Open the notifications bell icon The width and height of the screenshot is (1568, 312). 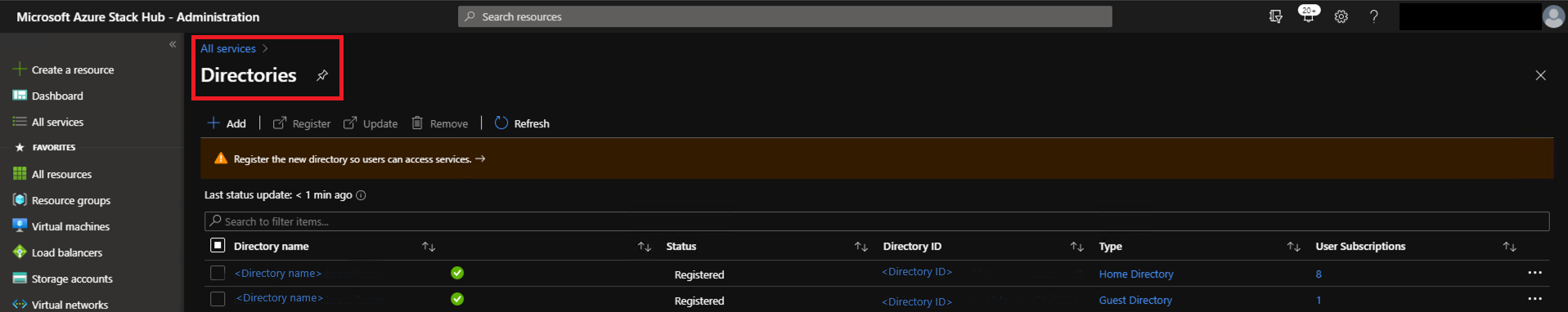[1309, 16]
